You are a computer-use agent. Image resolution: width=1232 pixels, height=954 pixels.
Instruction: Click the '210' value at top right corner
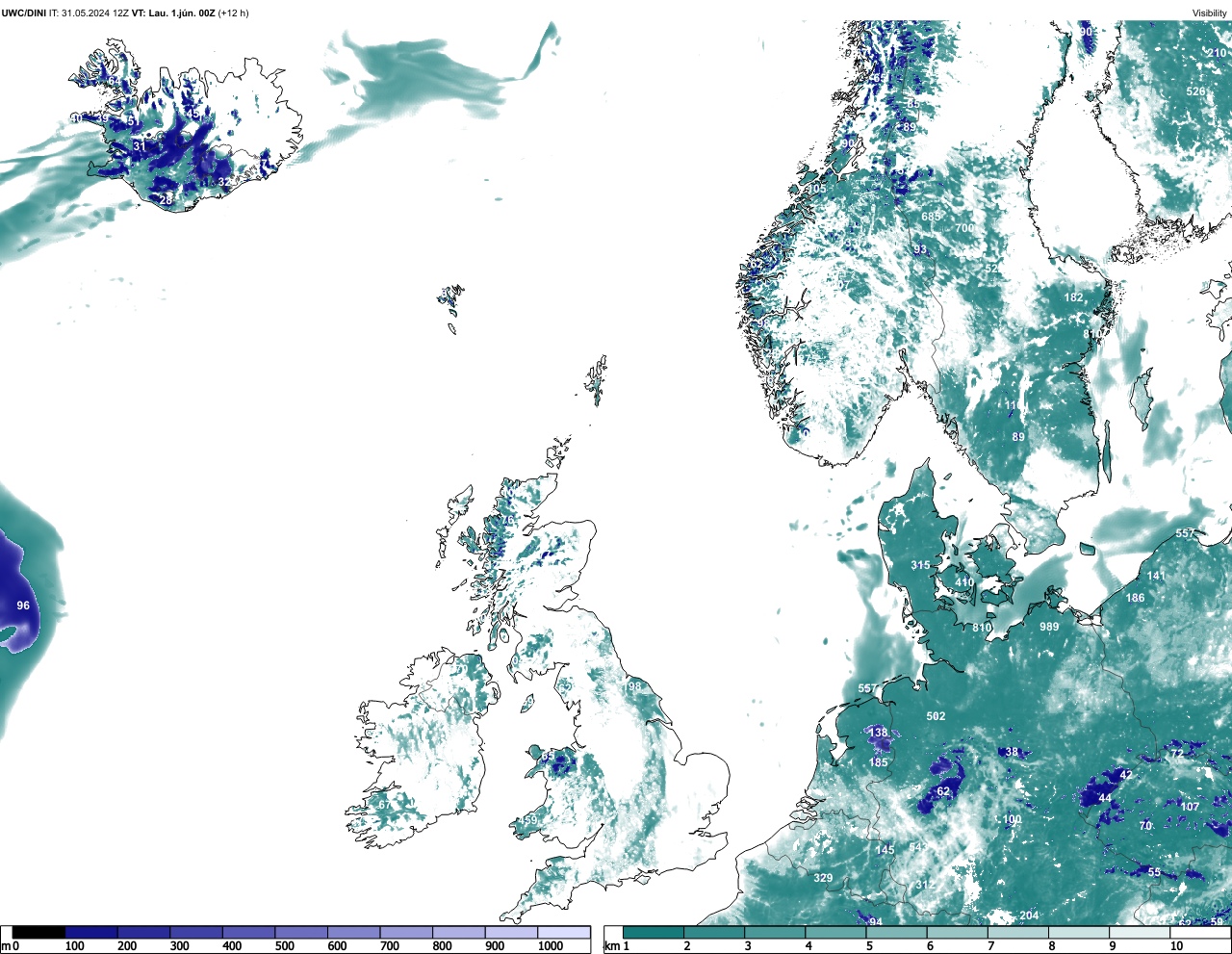click(1217, 52)
